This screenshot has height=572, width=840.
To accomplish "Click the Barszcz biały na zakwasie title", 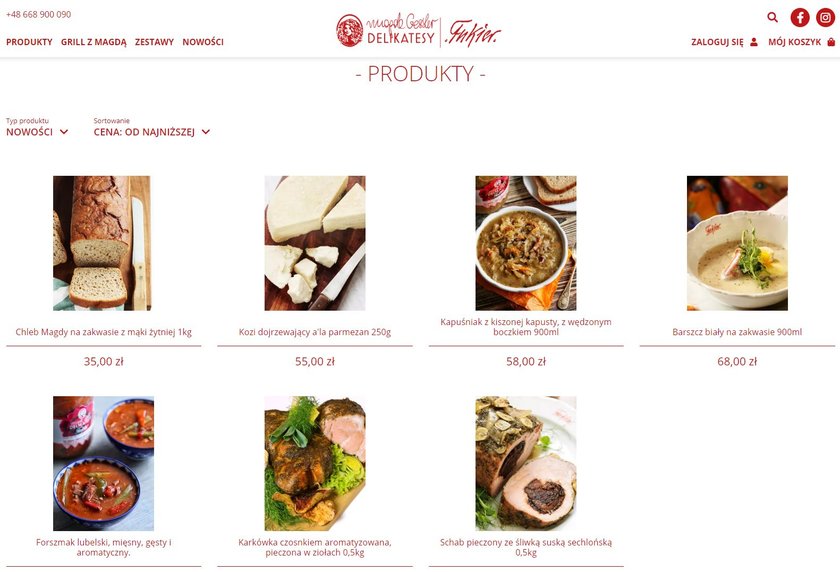I will click(x=737, y=332).
